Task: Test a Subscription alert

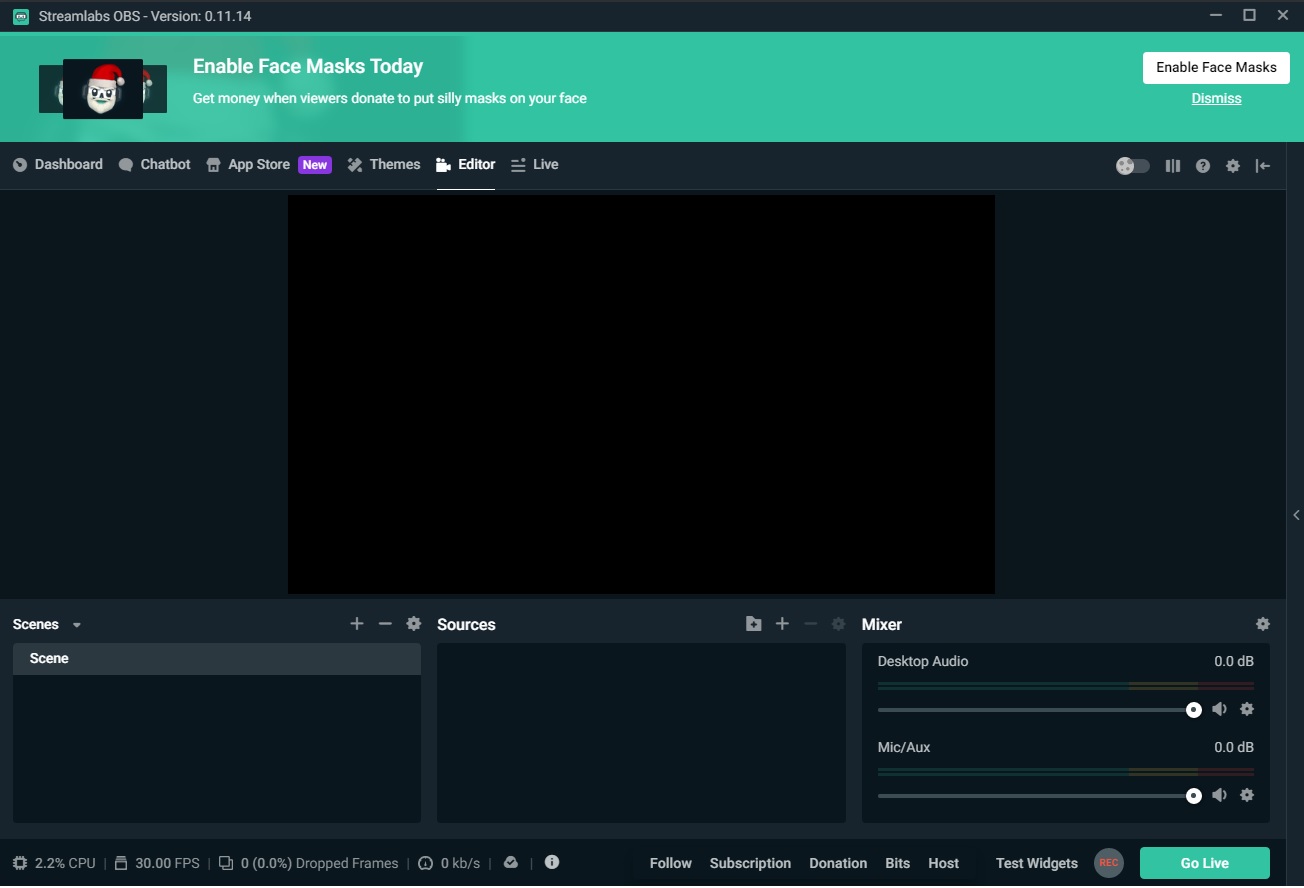Action: click(x=750, y=863)
